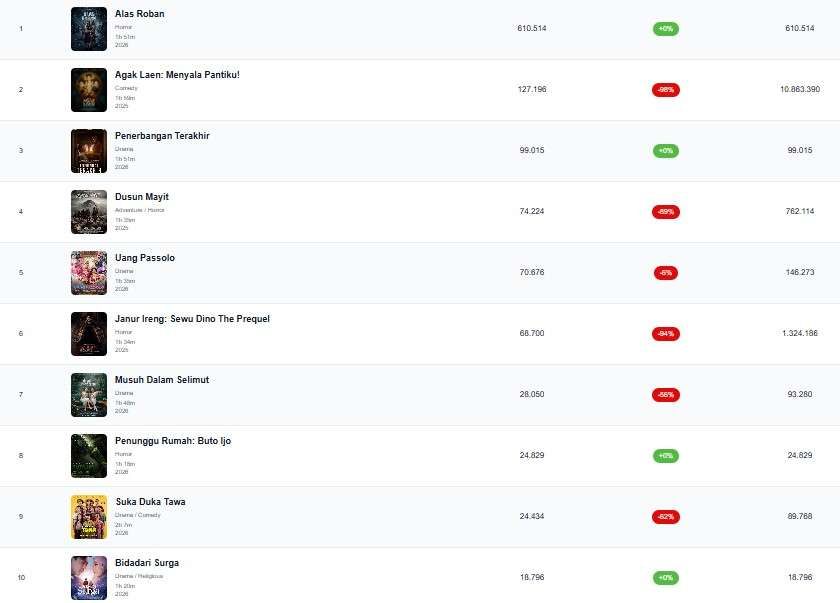This screenshot has height=603, width=840.
Task: Open the Dusun Mayit poster image
Action: [88, 212]
